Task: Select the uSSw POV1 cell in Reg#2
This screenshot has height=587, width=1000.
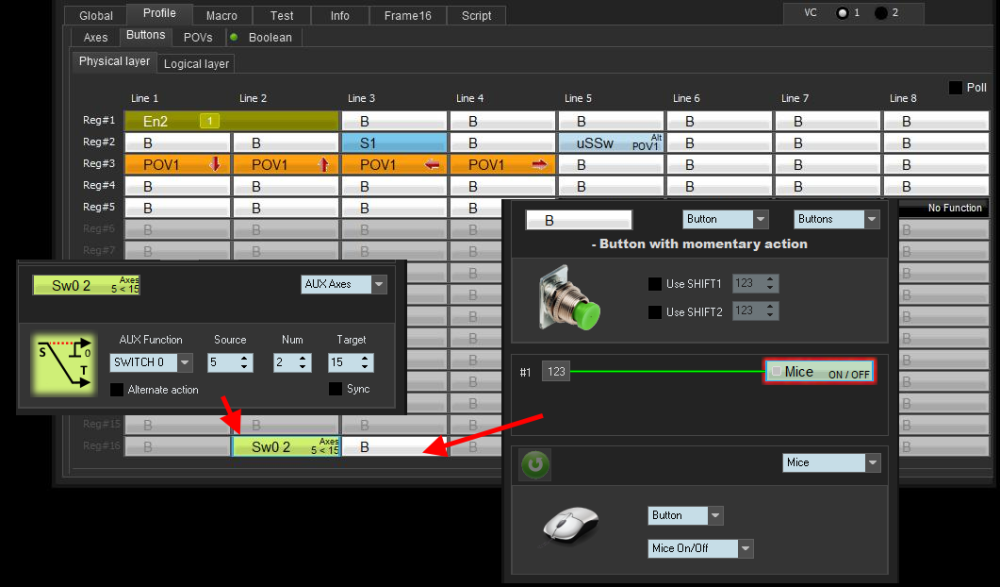Action: coord(611,143)
